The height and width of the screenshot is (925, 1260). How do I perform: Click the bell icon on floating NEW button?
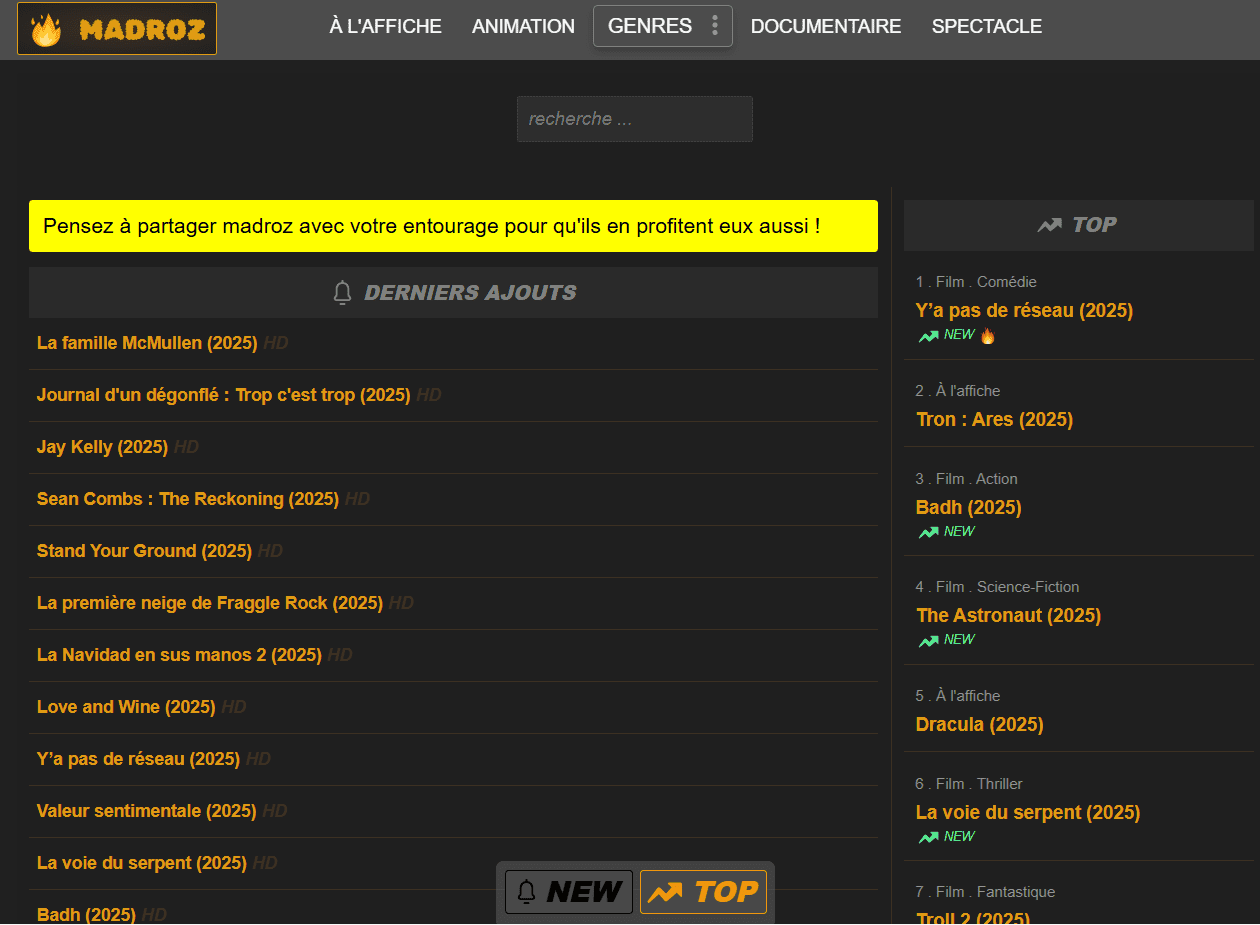tap(527, 892)
